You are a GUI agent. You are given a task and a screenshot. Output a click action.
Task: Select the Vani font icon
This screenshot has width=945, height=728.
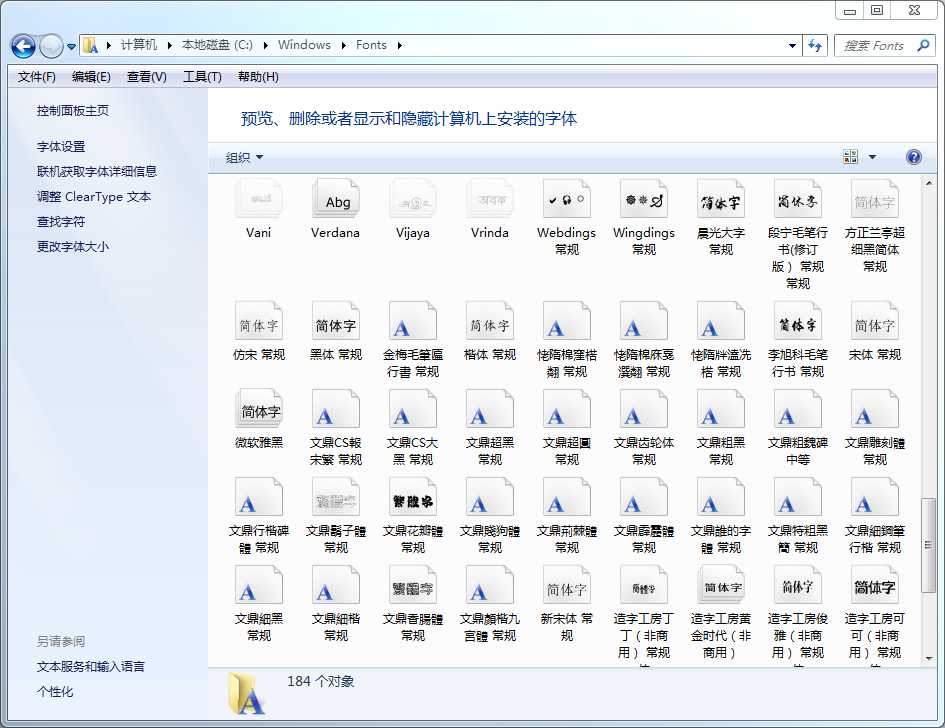(x=259, y=199)
